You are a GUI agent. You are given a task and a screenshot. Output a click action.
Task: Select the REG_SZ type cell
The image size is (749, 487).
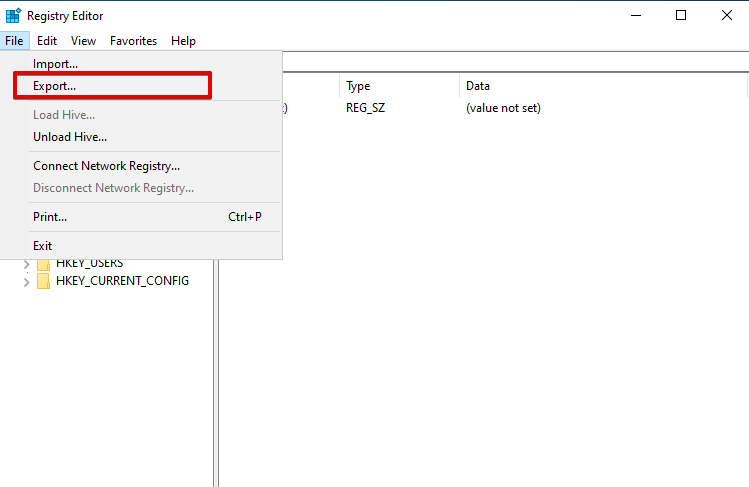[365, 108]
